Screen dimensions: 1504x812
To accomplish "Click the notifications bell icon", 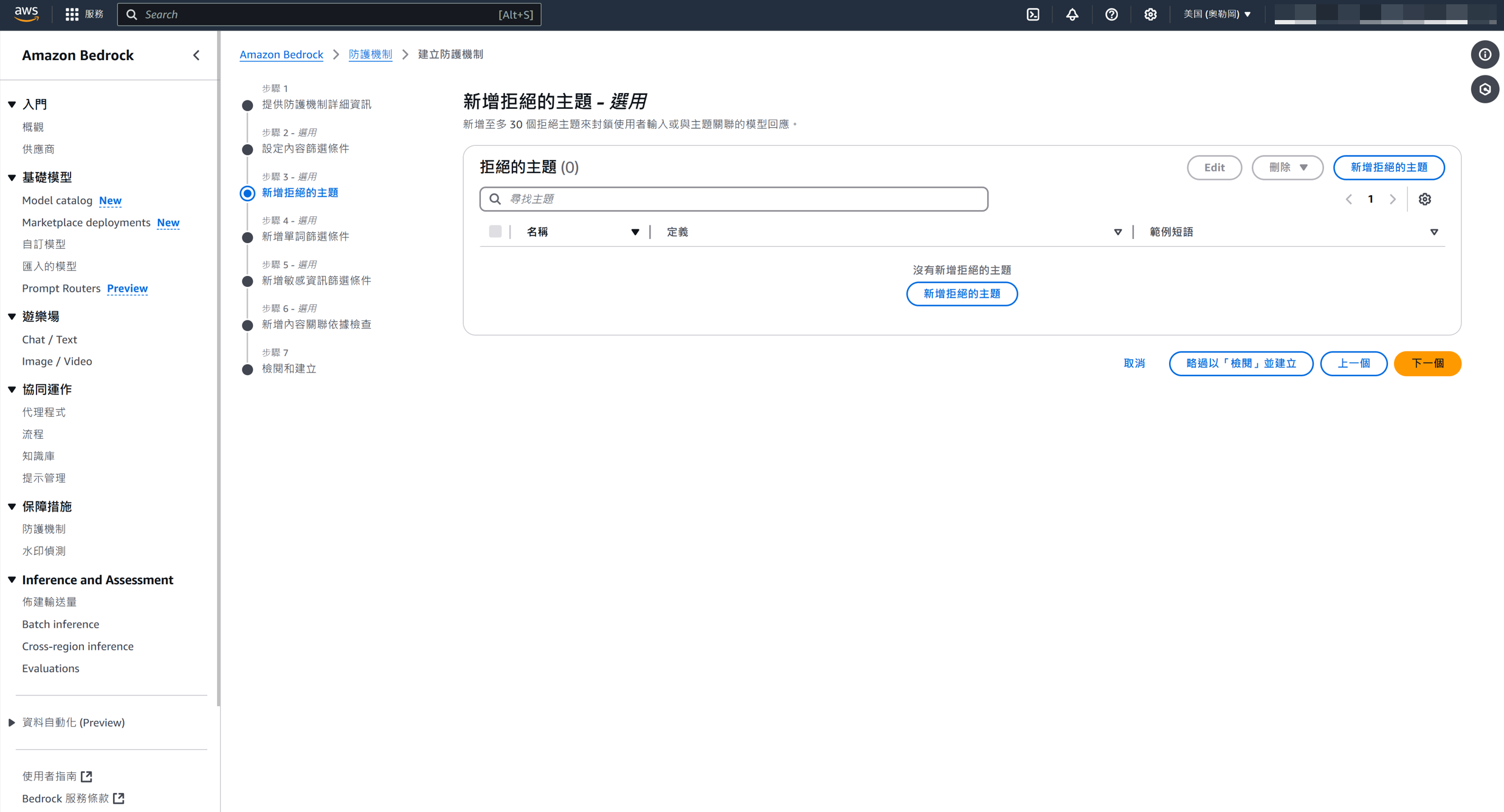I will [1072, 14].
